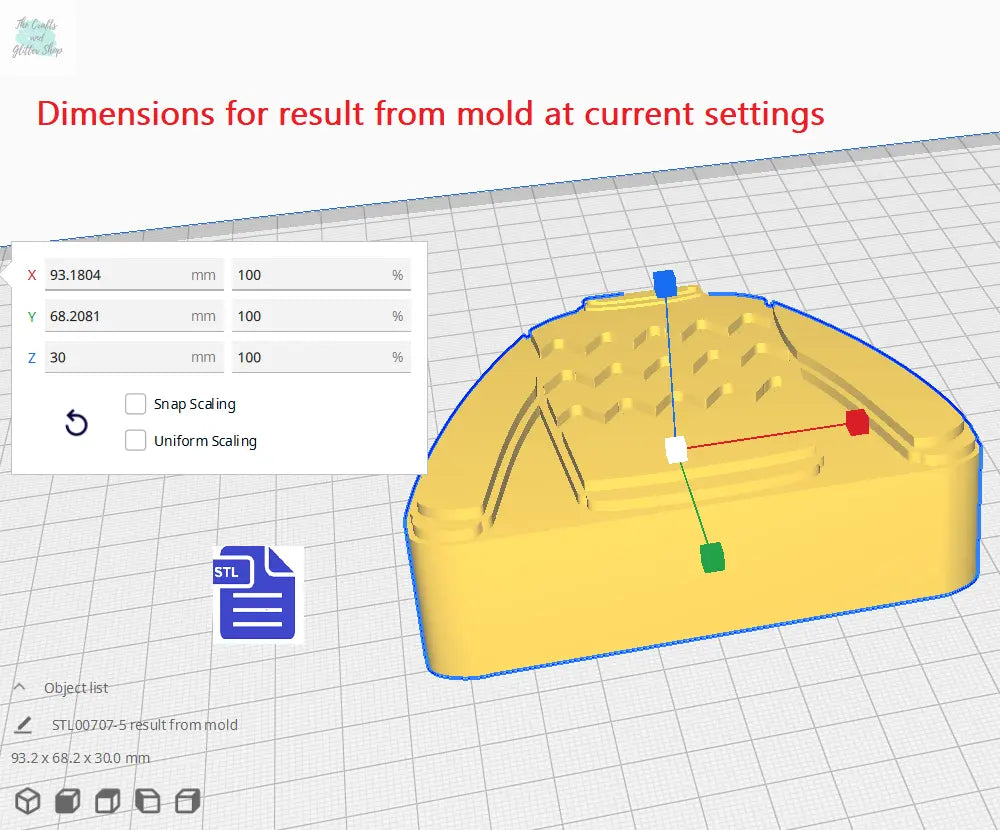
Task: Click the Y dimension field showing 68.2081
Action: [118, 316]
